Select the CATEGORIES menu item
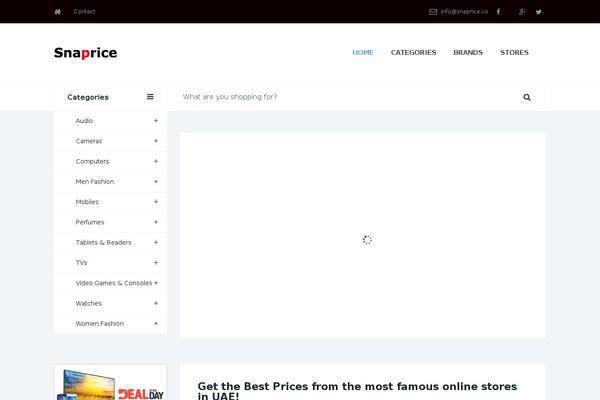The height and width of the screenshot is (400, 600). pyautogui.click(x=413, y=52)
